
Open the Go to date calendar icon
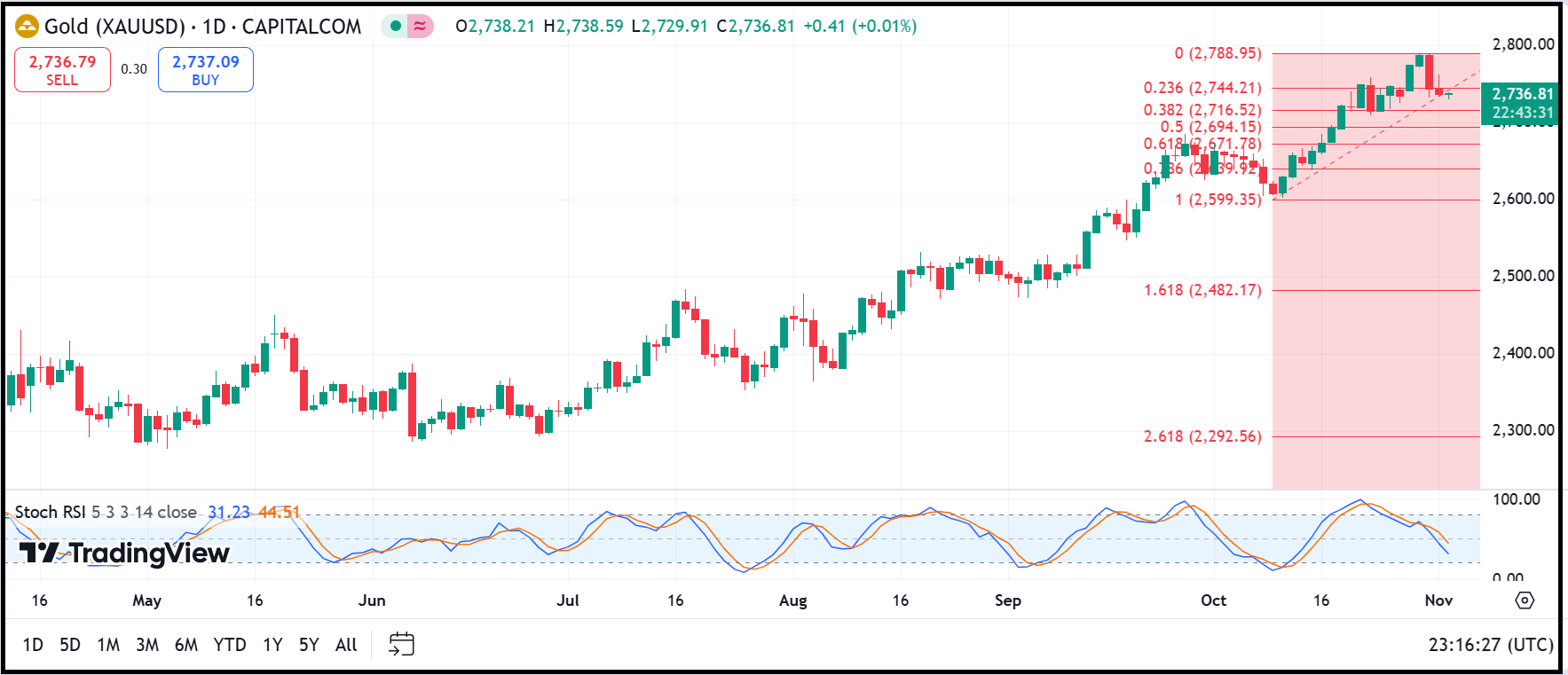point(401,644)
